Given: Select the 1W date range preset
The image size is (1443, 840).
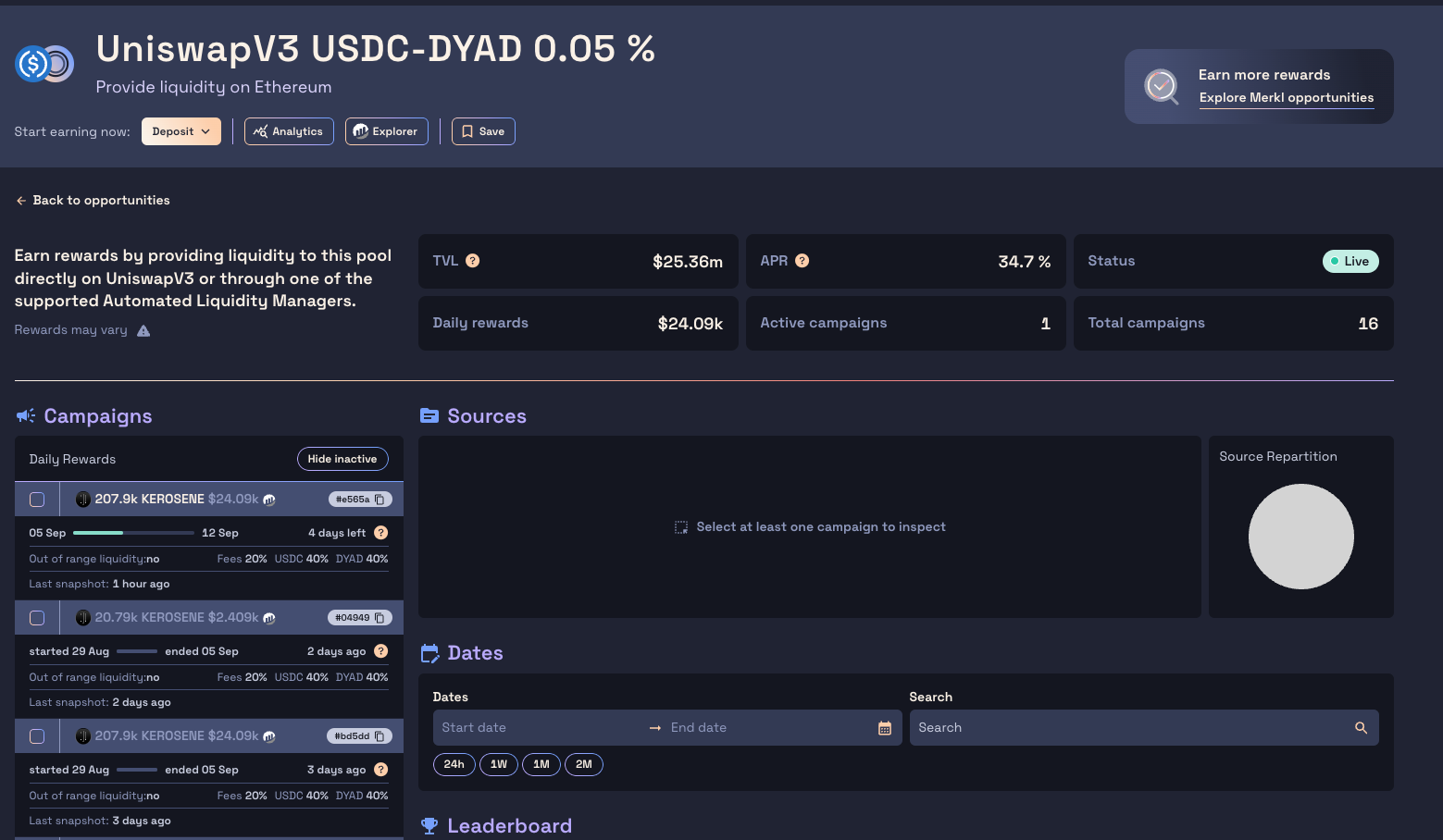Looking at the screenshot, I should pyautogui.click(x=498, y=764).
